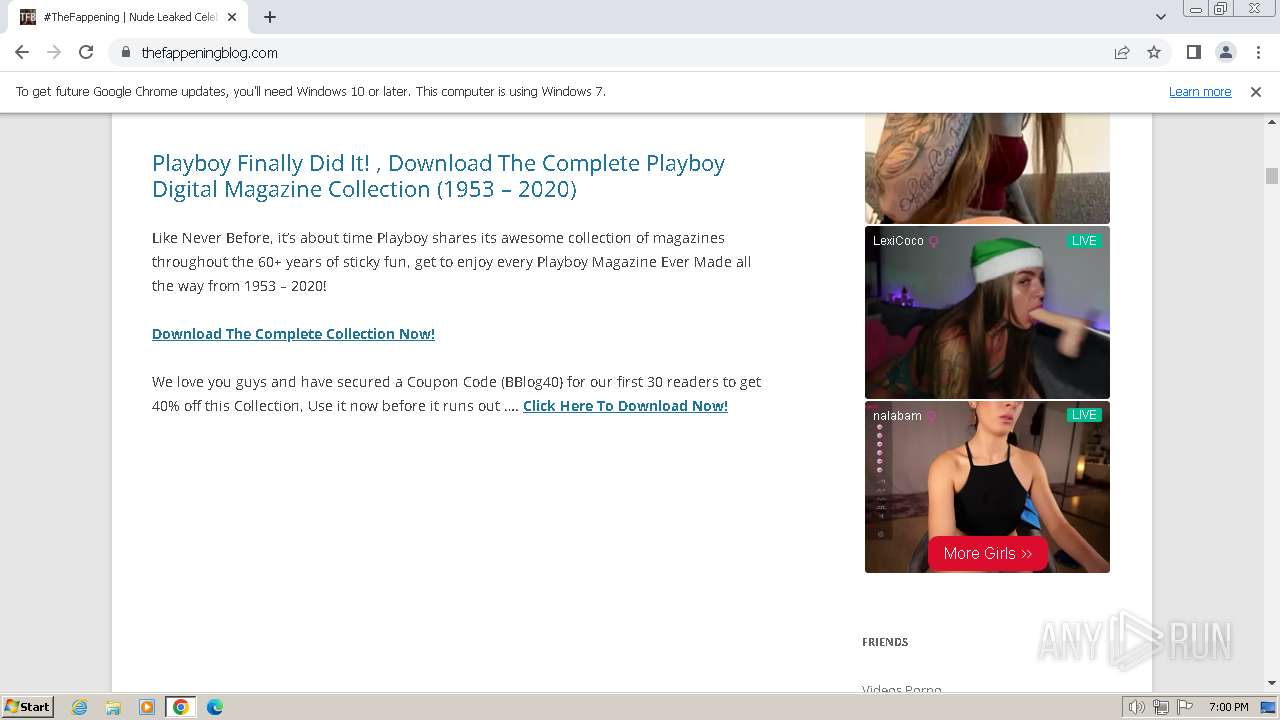Click the page scrollbar down arrow
The image size is (1280, 720).
1271,683
